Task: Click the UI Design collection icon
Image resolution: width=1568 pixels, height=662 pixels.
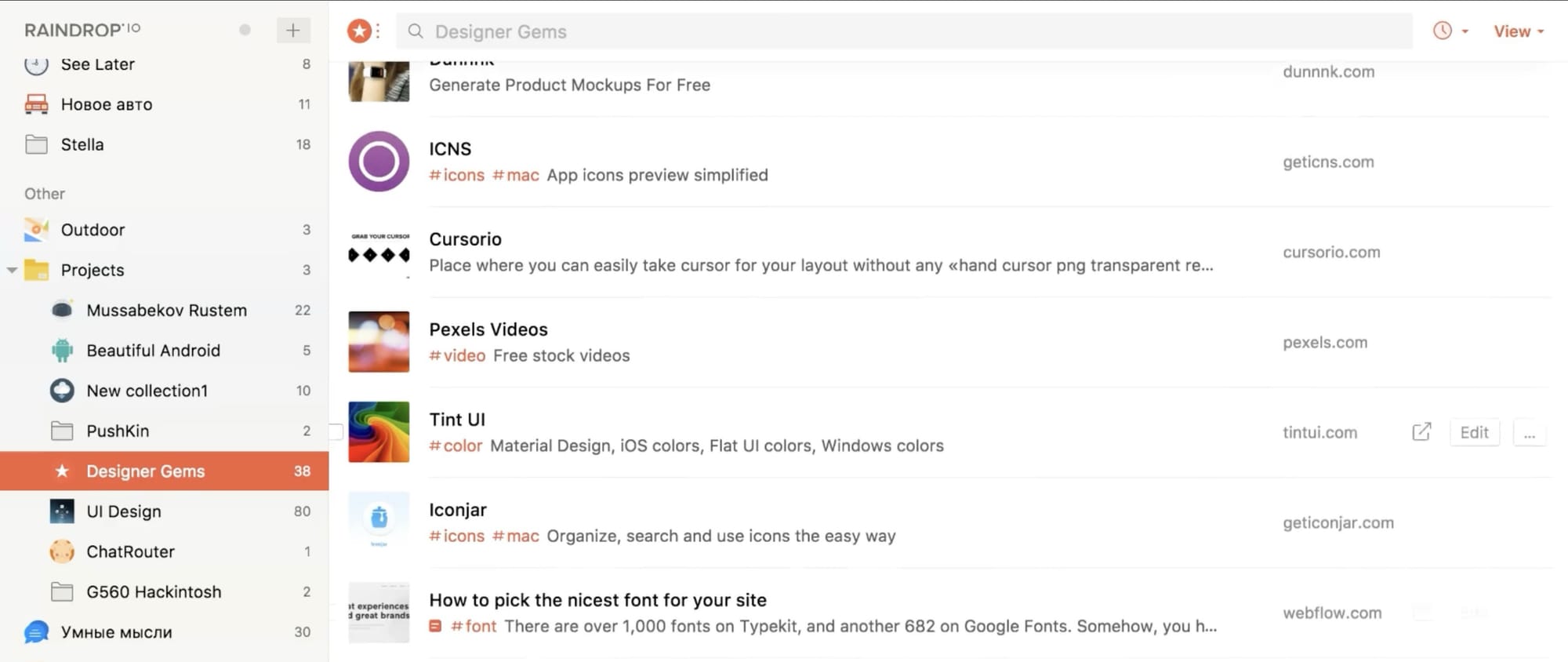Action: pyautogui.click(x=62, y=511)
